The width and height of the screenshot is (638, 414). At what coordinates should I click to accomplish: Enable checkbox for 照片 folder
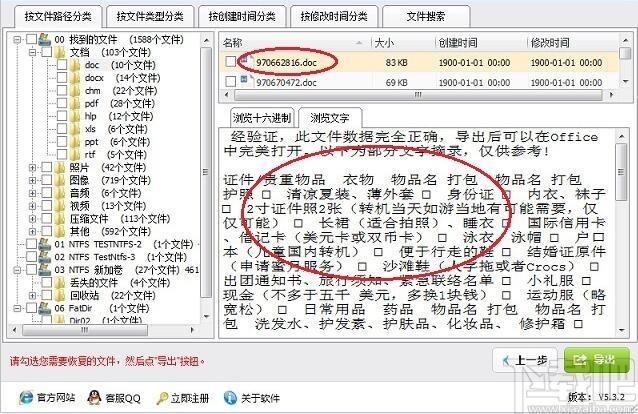tap(48, 167)
